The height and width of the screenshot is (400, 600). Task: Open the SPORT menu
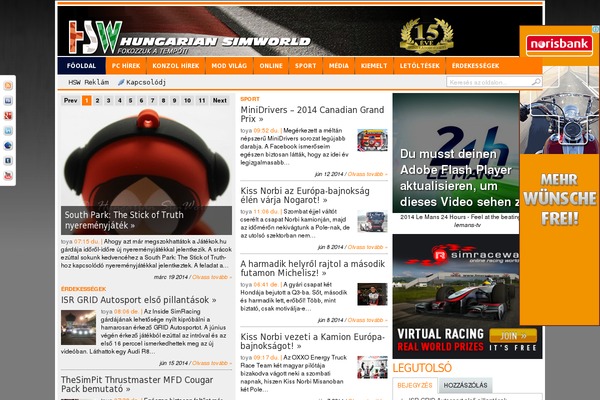click(306, 66)
